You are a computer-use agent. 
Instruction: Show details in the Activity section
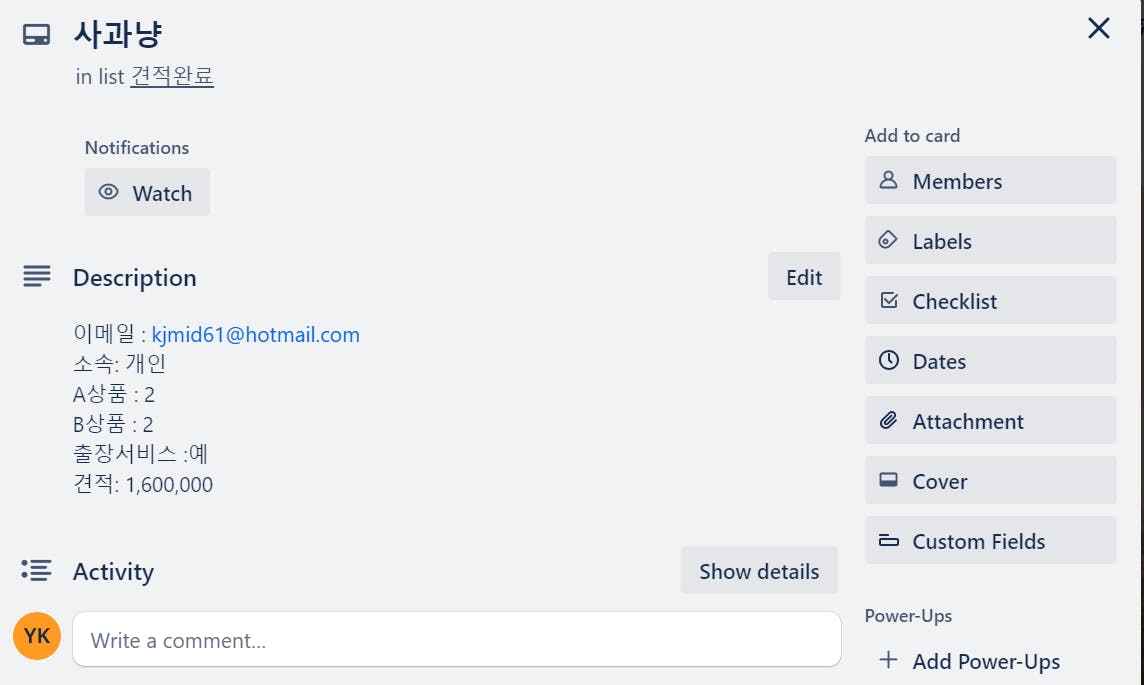[759, 571]
